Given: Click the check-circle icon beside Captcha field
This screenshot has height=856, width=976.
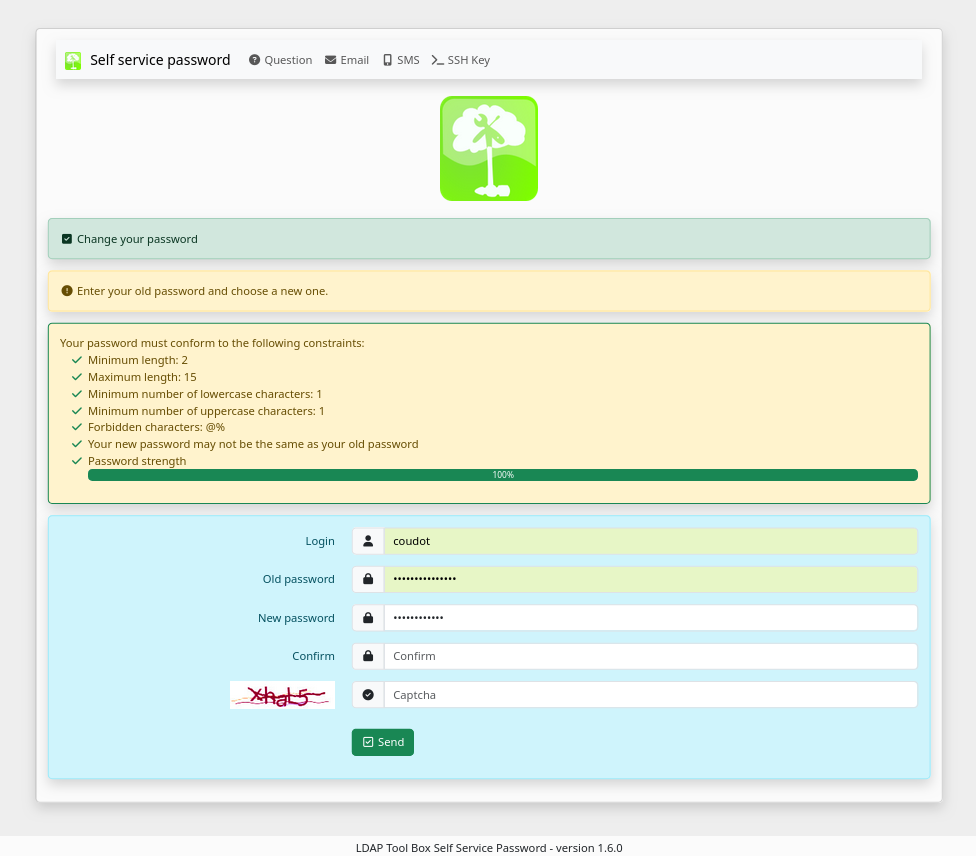Looking at the screenshot, I should (368, 695).
